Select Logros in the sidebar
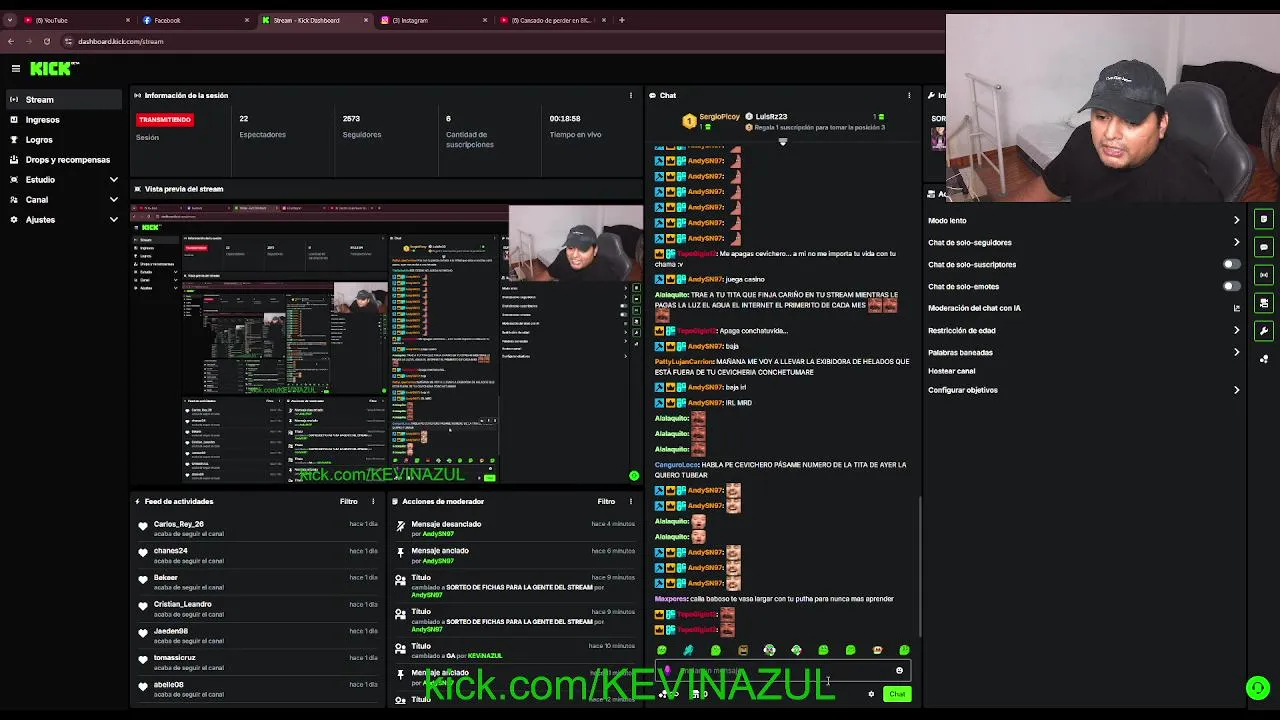This screenshot has width=1280, height=720. (64, 139)
